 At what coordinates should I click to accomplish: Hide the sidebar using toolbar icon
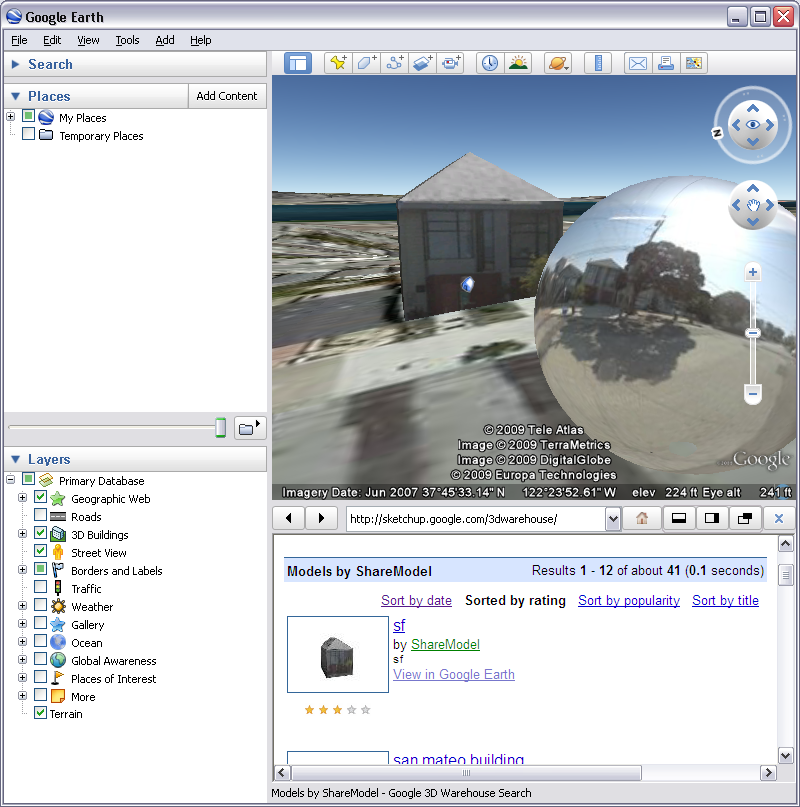click(x=298, y=63)
